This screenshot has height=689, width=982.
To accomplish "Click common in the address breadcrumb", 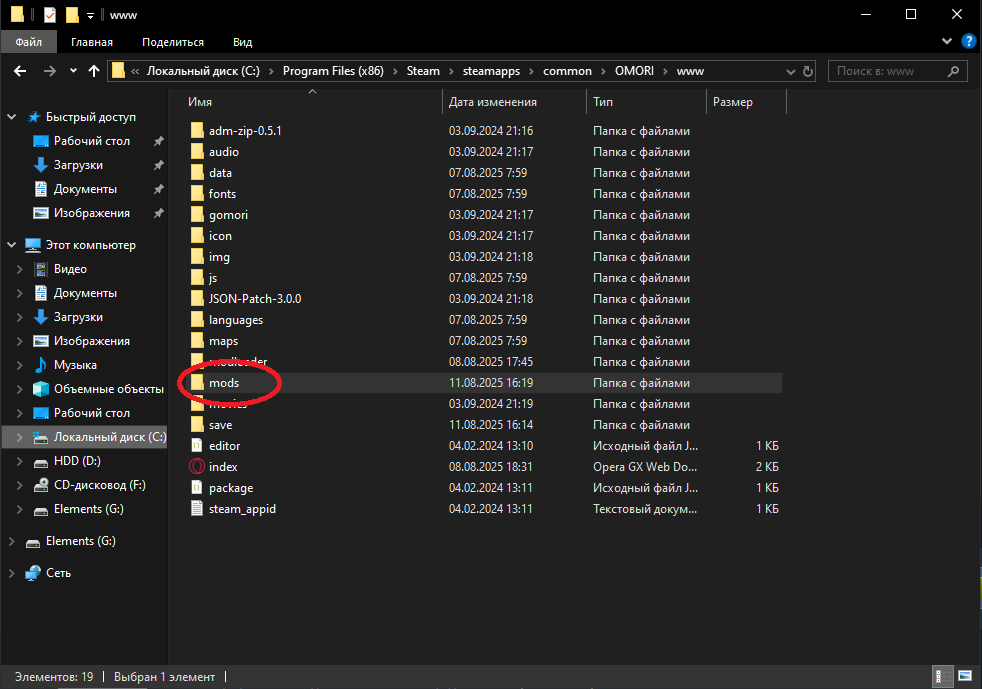I will point(567,71).
